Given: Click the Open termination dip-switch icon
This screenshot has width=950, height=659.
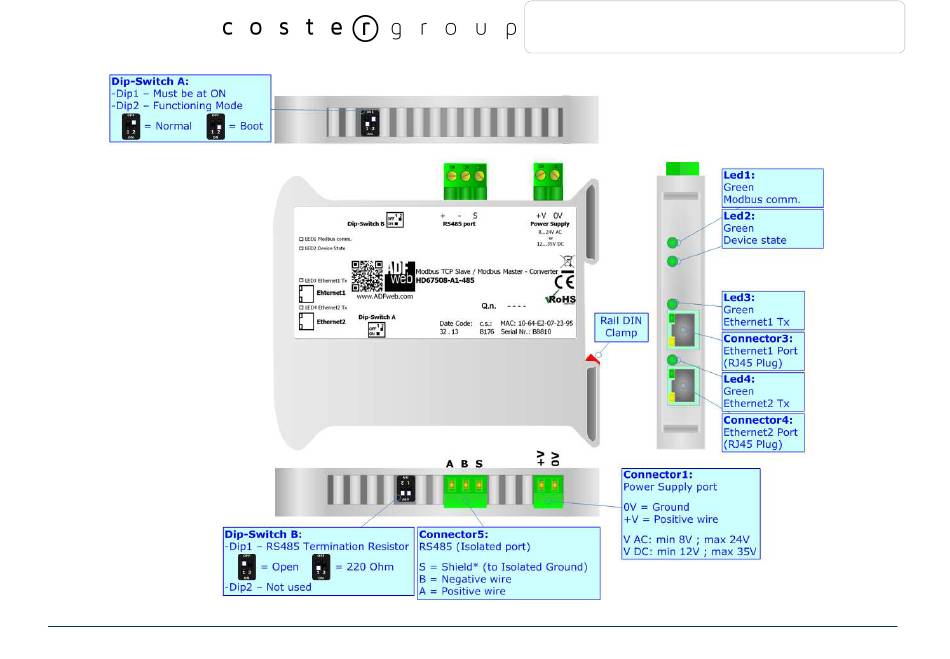Looking at the screenshot, I should tap(247, 568).
